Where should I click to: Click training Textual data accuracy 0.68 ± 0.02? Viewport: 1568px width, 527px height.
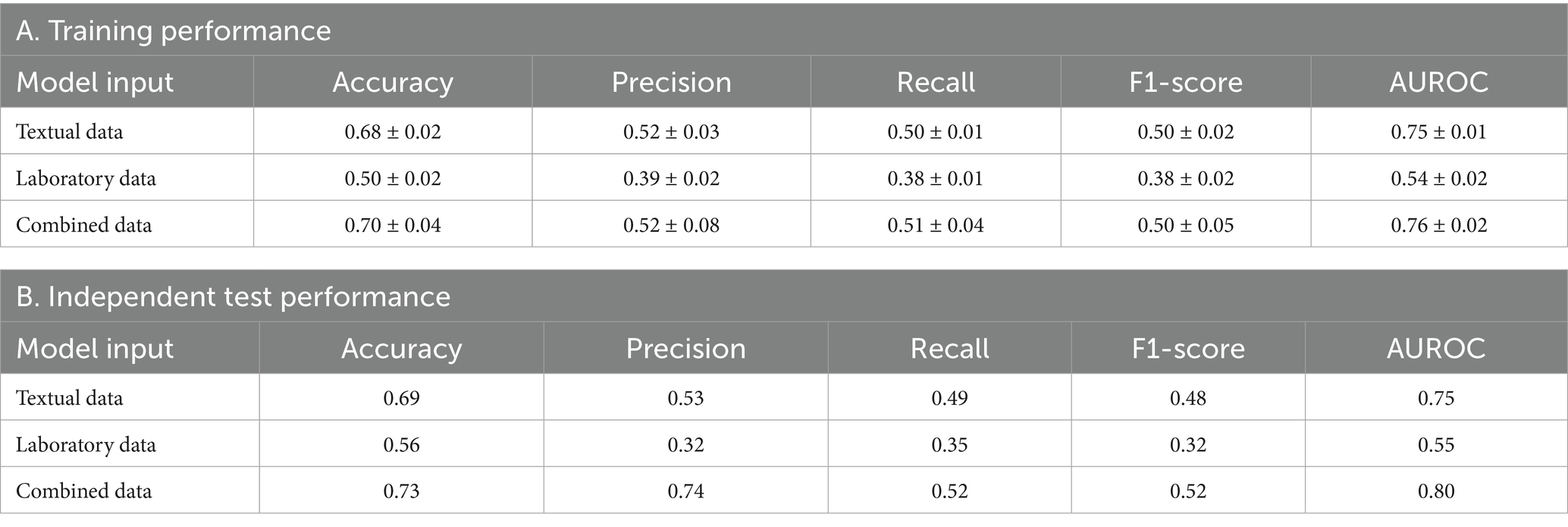[393, 132]
